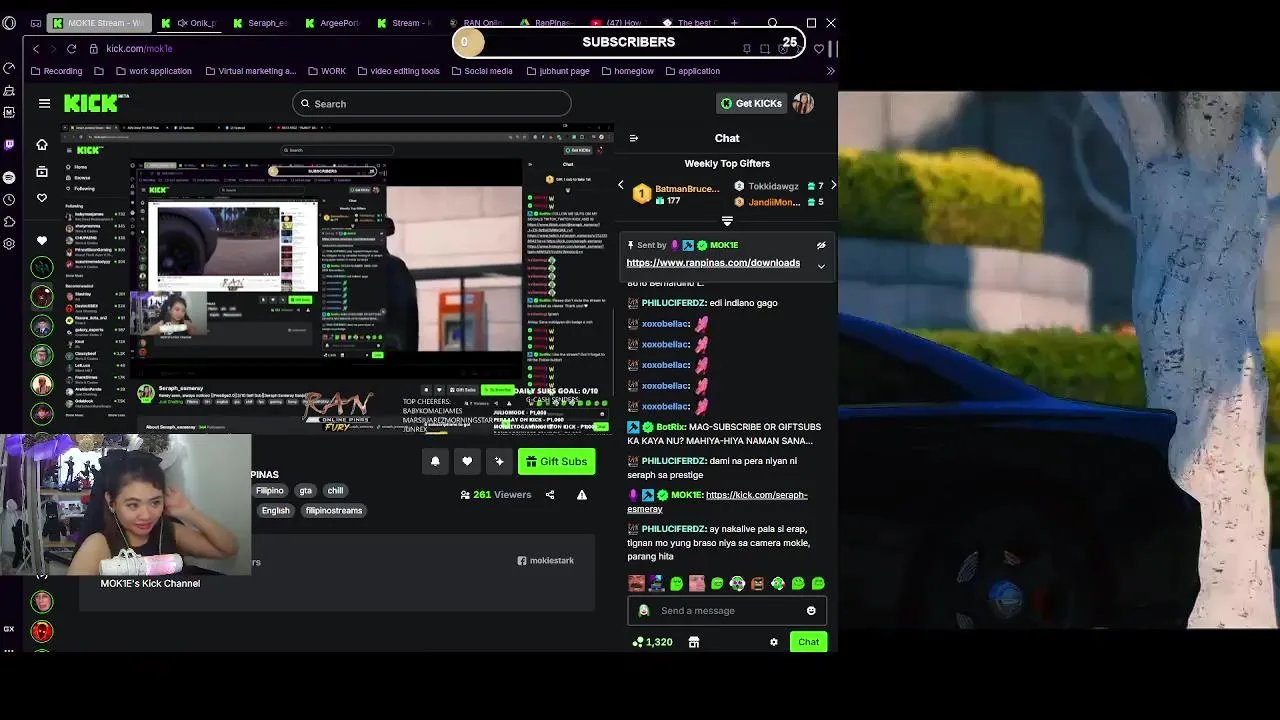This screenshot has width=1280, height=720.
Task: Toggle follow heart button
Action: coord(467,461)
